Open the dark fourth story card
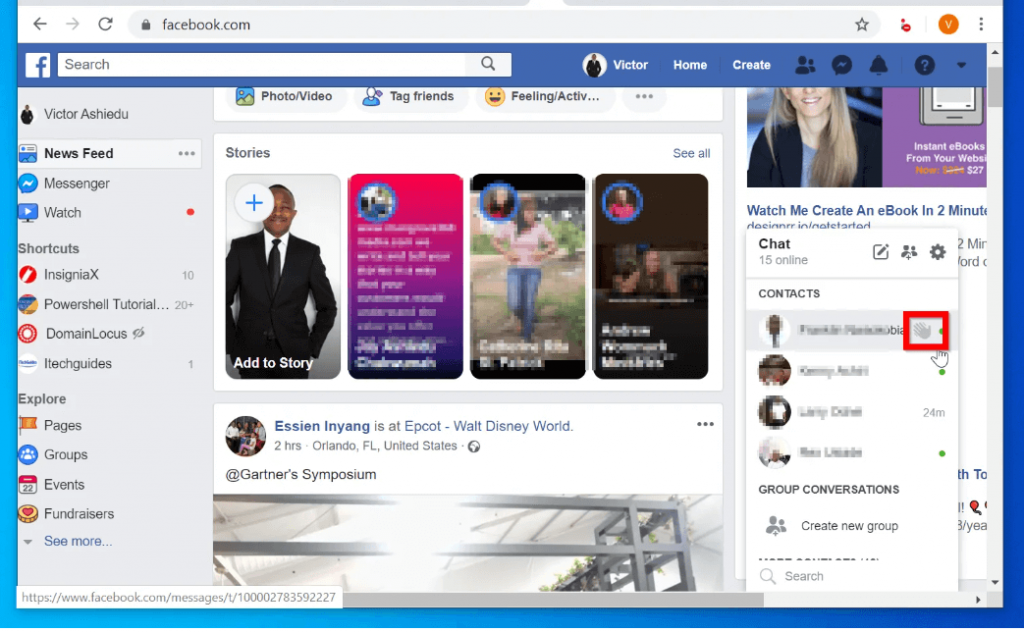This screenshot has height=632, width=1024. (x=650, y=276)
